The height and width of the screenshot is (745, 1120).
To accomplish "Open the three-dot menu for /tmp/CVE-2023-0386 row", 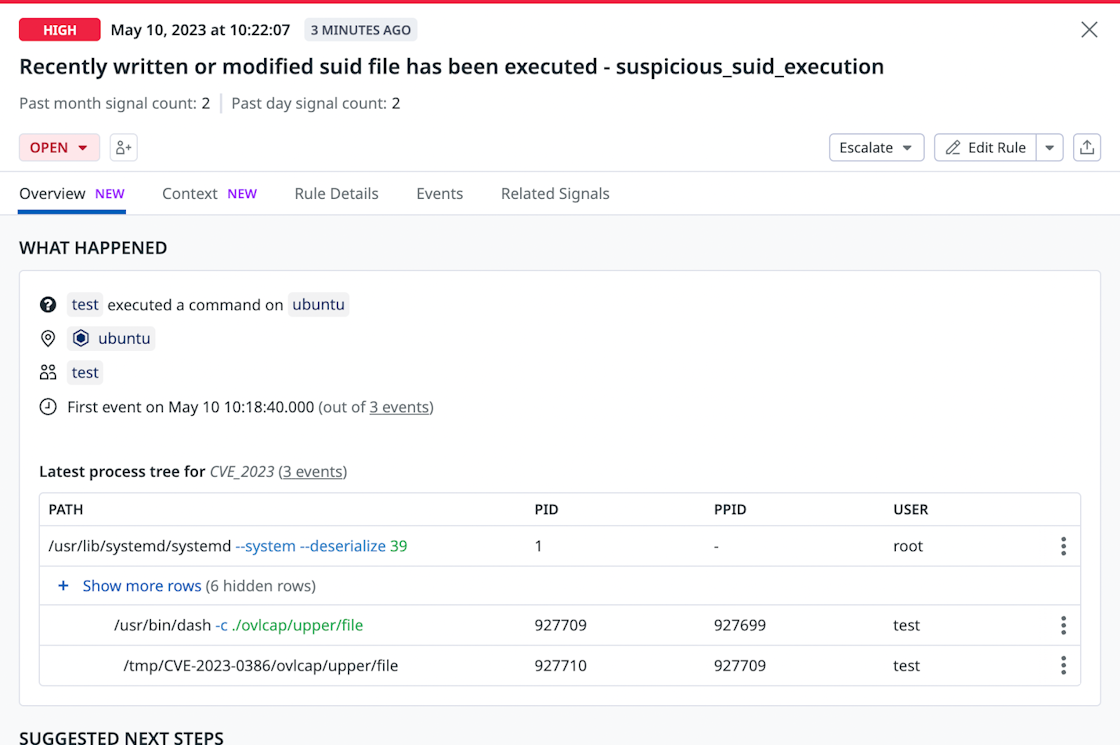I will coord(1063,666).
